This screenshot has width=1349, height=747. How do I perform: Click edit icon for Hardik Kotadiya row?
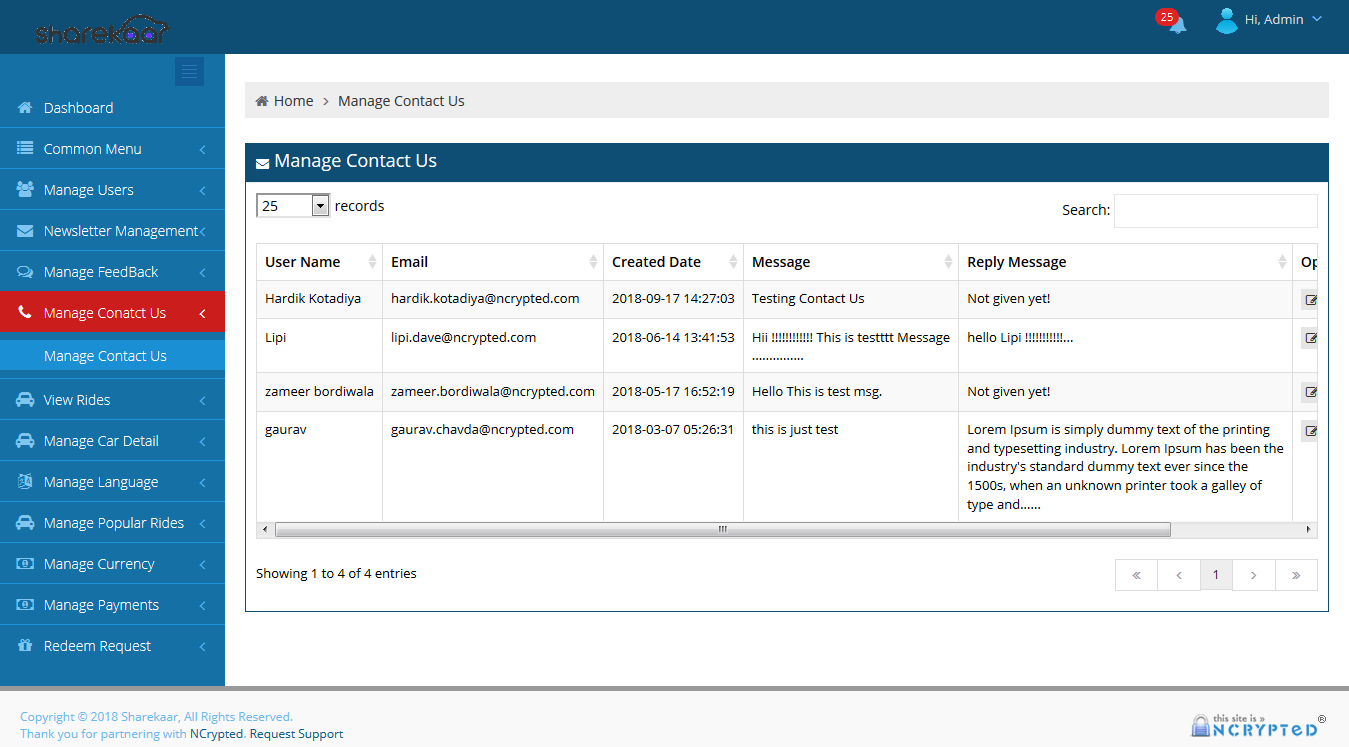click(x=1309, y=299)
